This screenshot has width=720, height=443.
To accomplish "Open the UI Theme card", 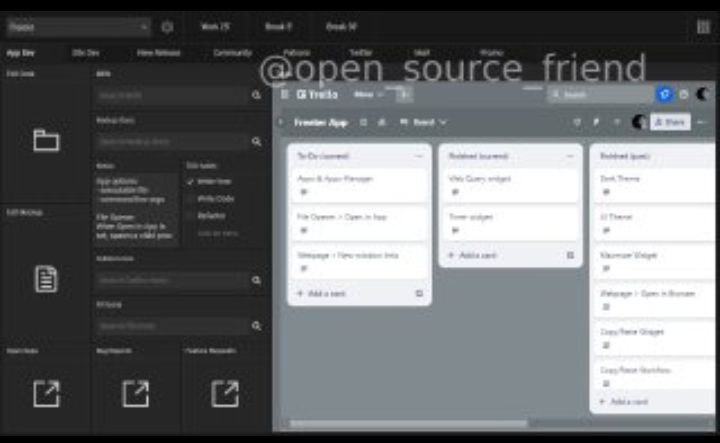I will click(x=655, y=223).
